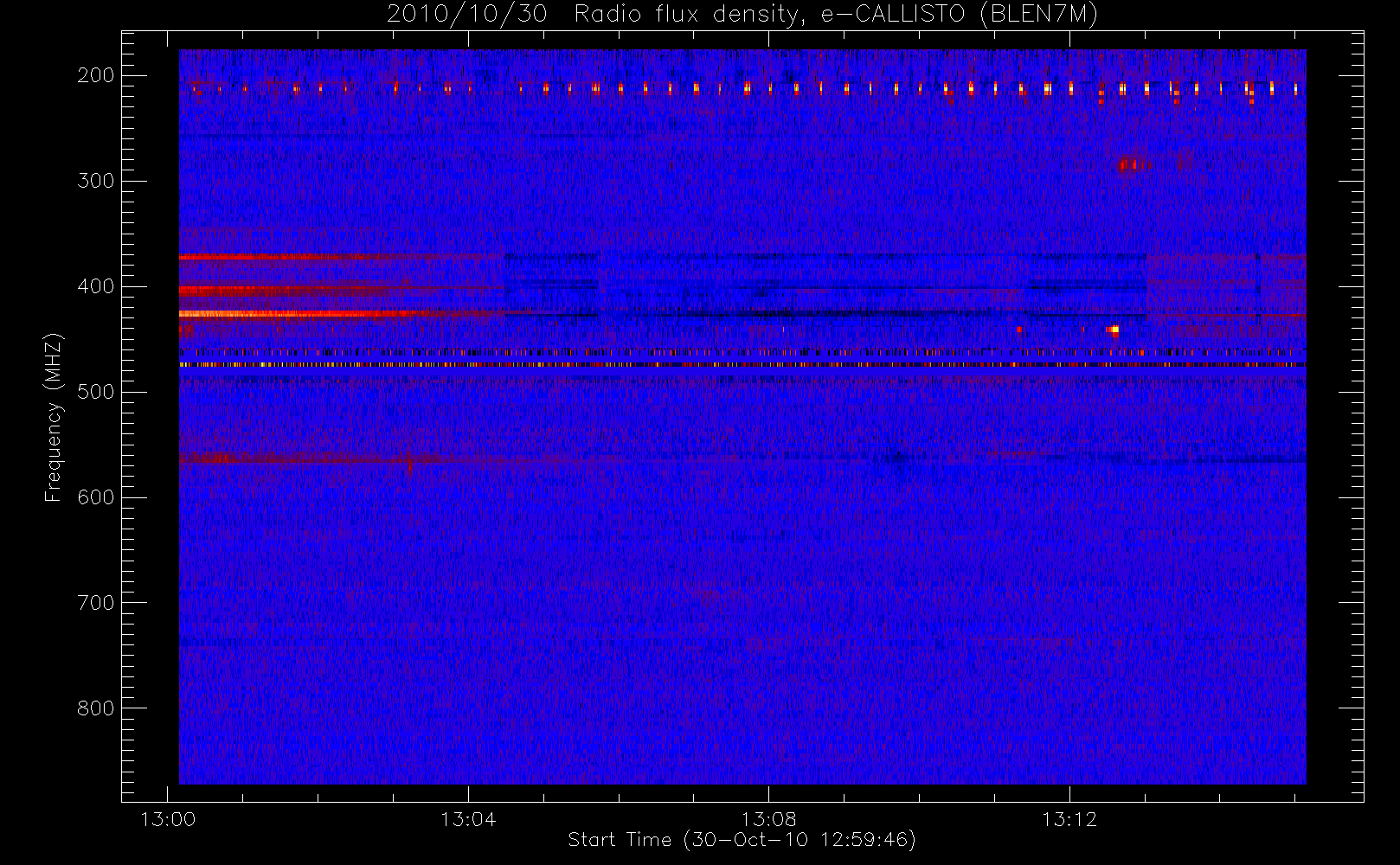Click the Frequency (MHZ) axis label
The height and width of the screenshot is (865, 1400).
pos(54,417)
